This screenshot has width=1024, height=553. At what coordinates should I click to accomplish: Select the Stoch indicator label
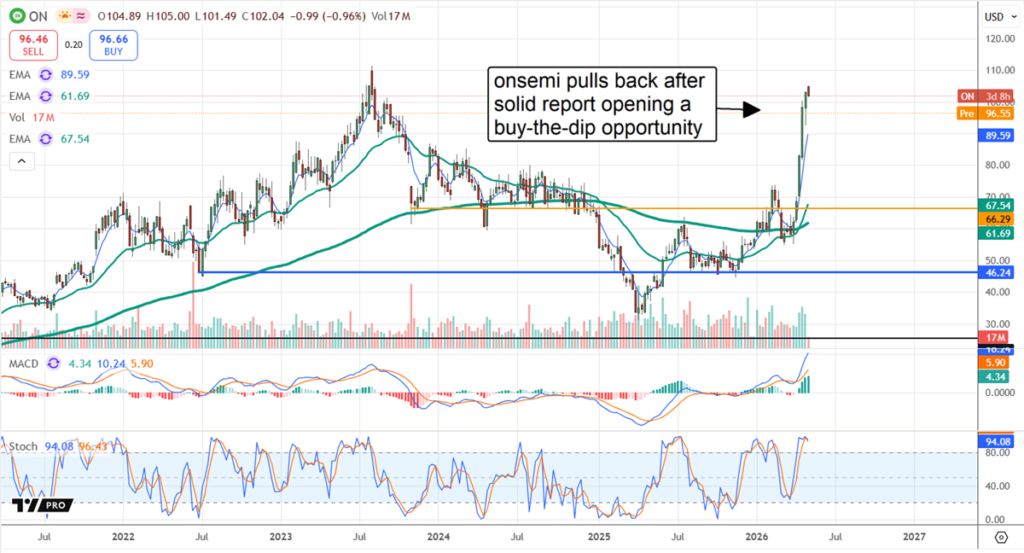pyautogui.click(x=23, y=446)
